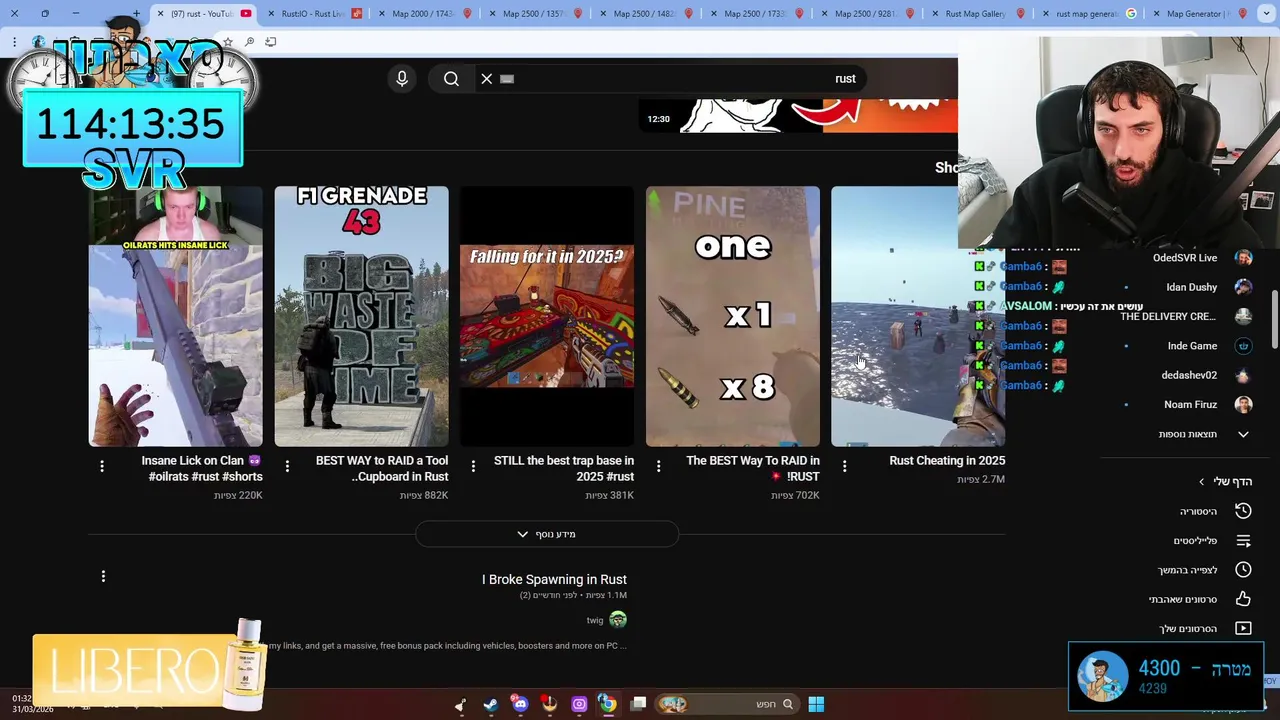
Task: Open Your videos play icon
Action: pyautogui.click(x=1243, y=628)
